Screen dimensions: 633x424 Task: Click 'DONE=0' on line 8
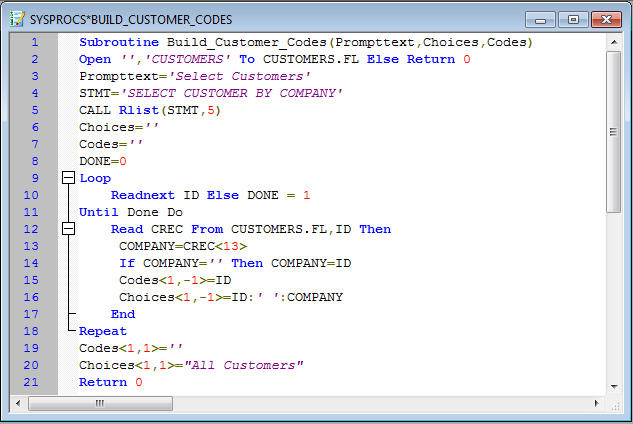pyautogui.click(x=103, y=161)
